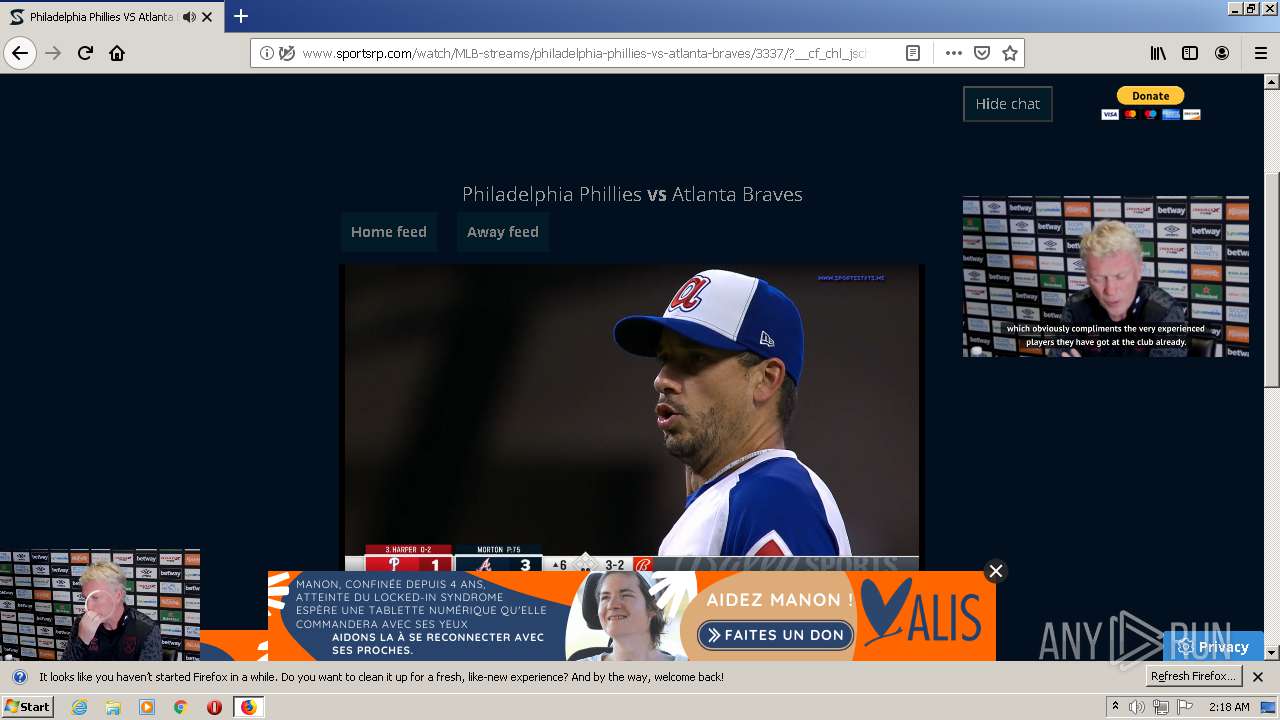Screen dimensions: 1280x720
Task: Close the Philadelphia Phillies VS Atlanta tab
Action: (x=207, y=17)
